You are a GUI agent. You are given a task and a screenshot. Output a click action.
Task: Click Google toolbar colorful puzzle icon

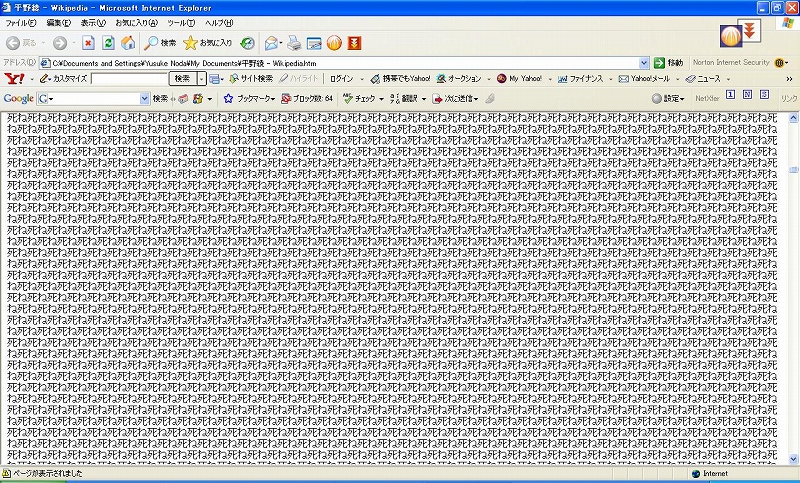(x=197, y=98)
